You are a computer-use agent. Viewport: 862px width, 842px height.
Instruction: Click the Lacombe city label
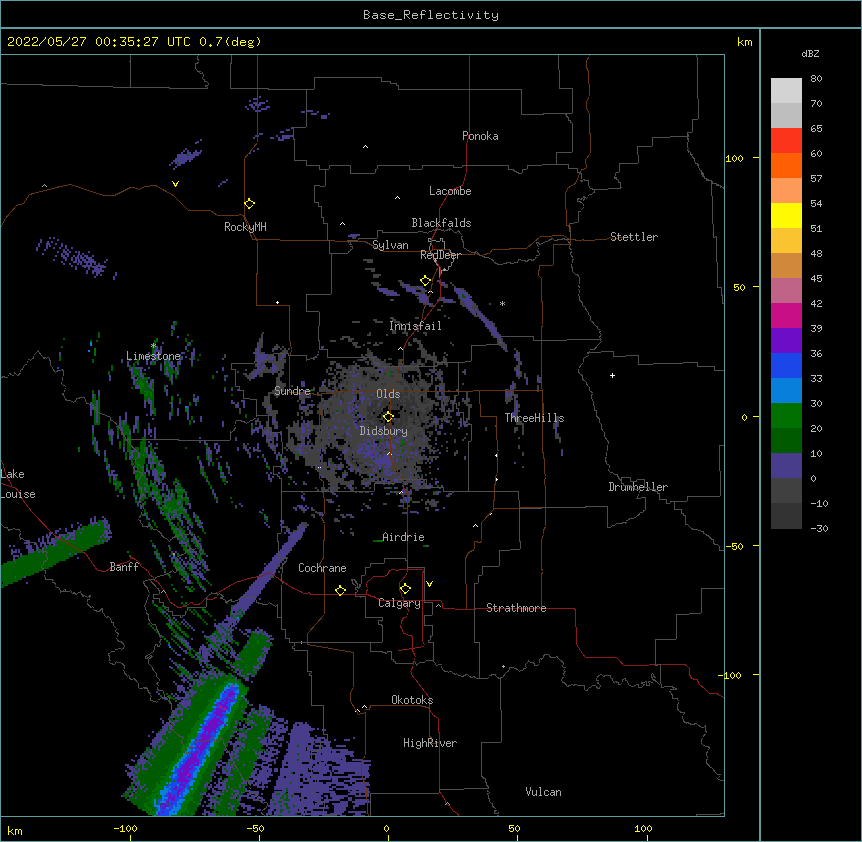click(x=450, y=191)
